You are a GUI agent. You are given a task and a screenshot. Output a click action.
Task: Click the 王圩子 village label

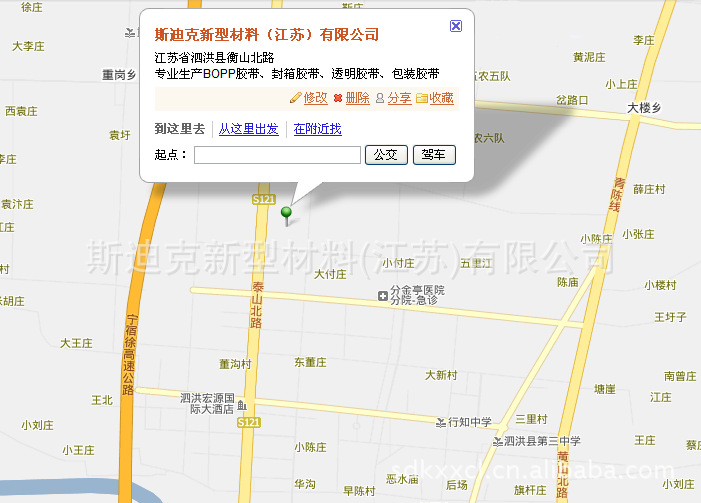(670, 317)
